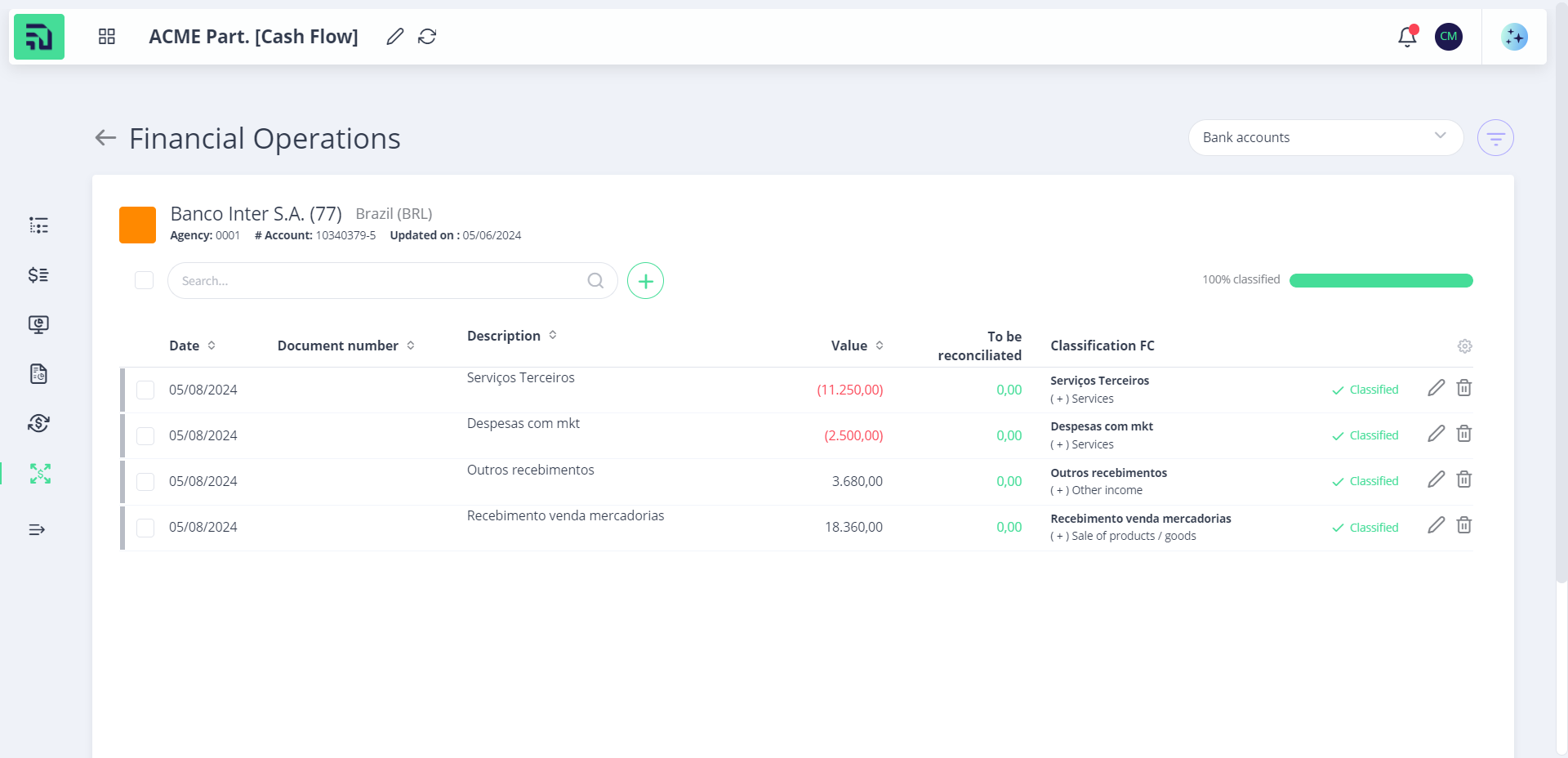Click the value 18.360,00
1568x758 pixels.
pyautogui.click(x=853, y=527)
